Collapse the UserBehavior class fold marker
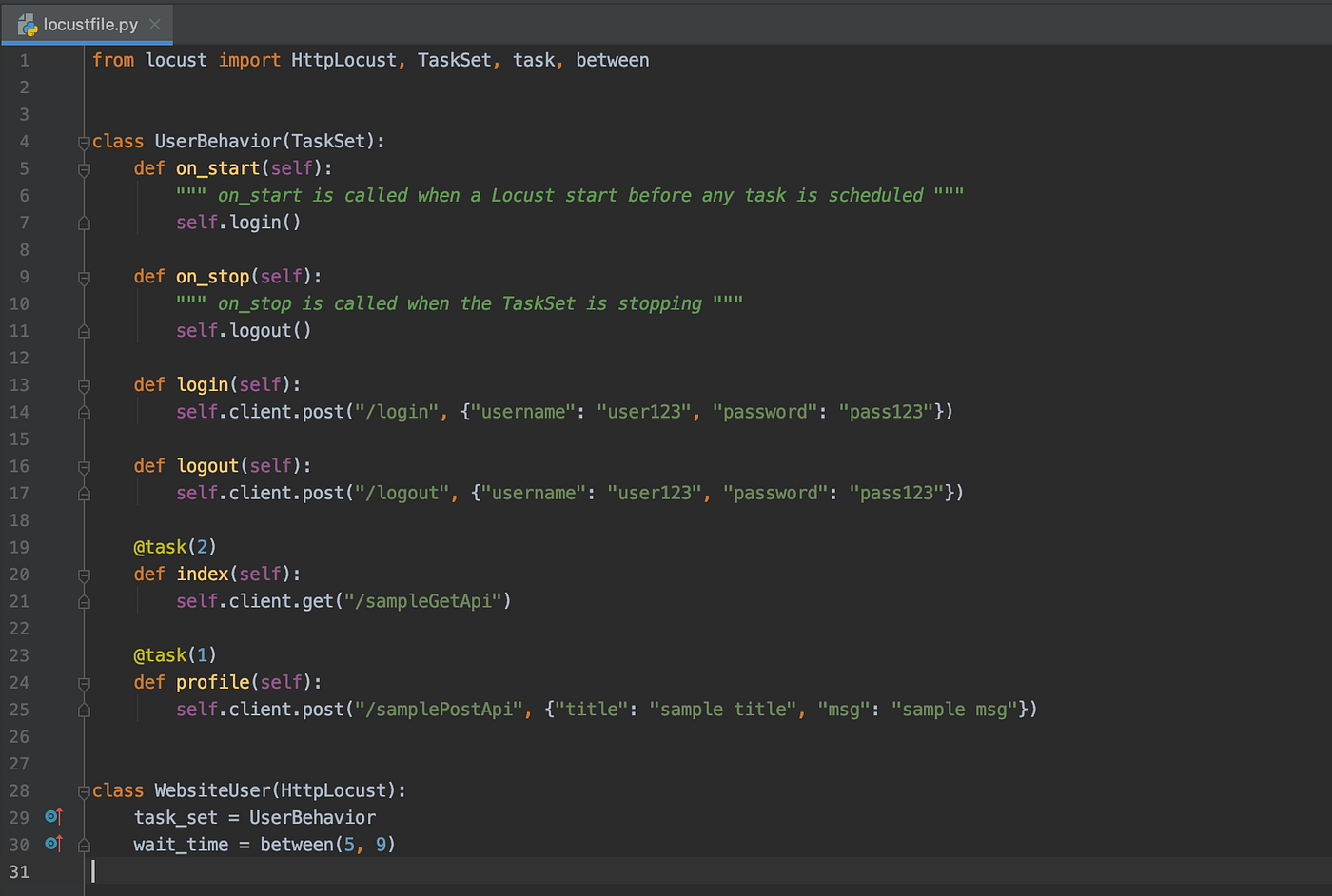 (x=84, y=141)
